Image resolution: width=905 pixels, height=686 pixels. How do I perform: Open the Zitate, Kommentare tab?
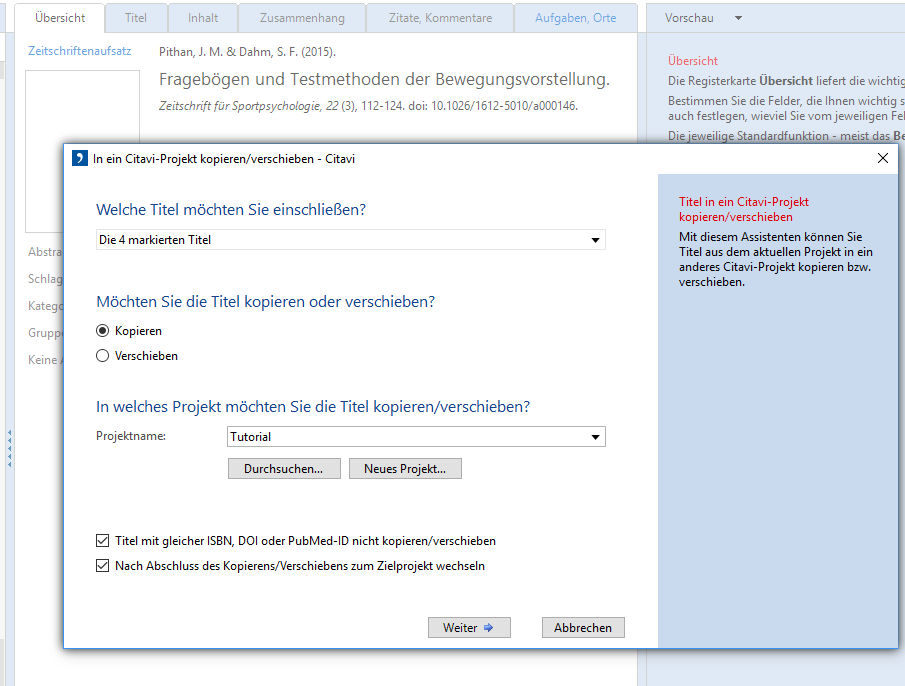coord(440,18)
